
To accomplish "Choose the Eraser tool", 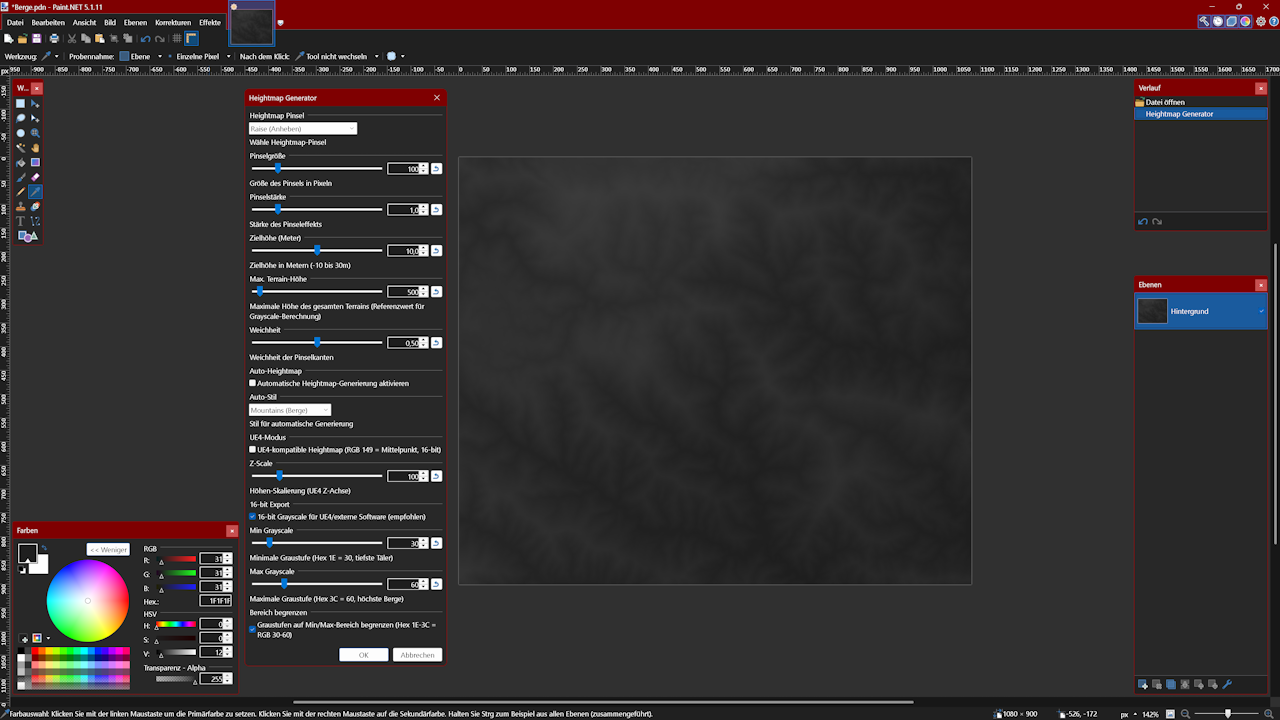I will (35, 177).
